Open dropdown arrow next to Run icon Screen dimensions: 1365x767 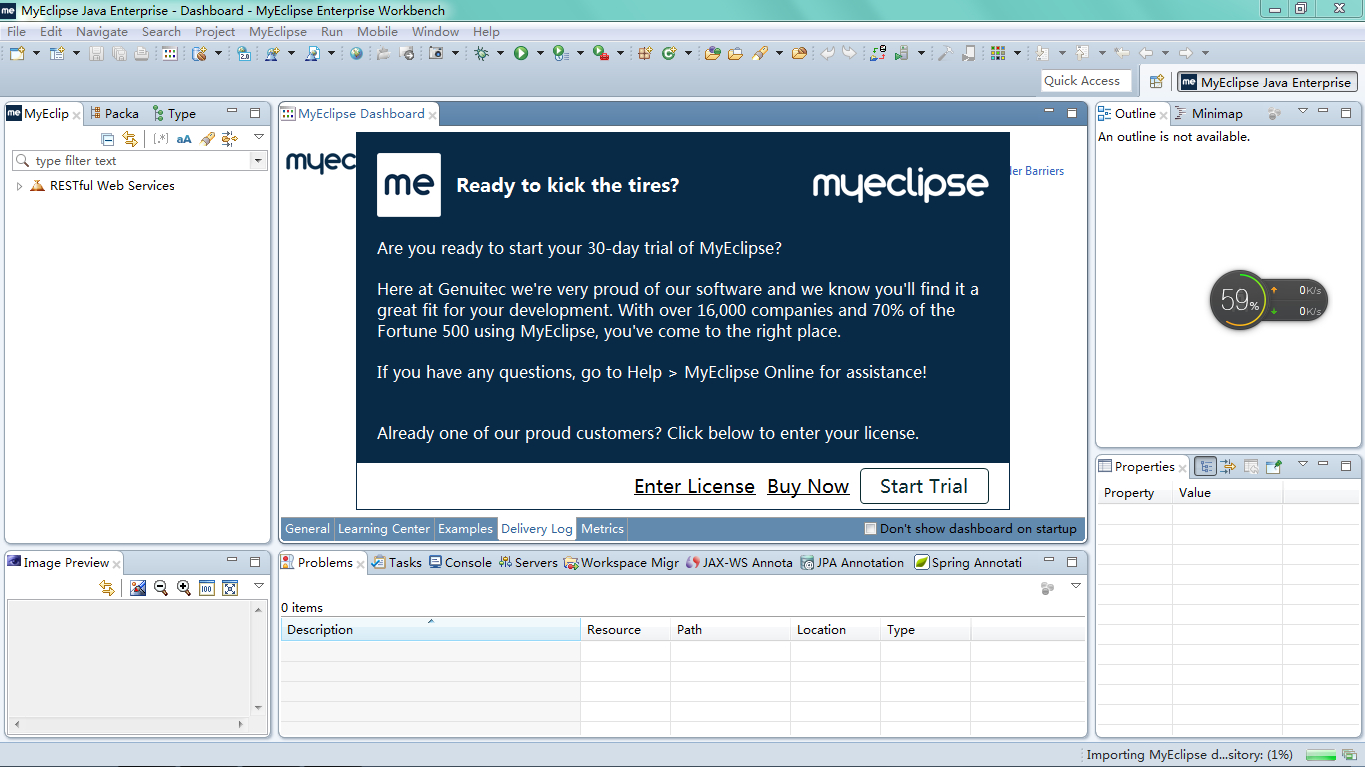(x=540, y=53)
